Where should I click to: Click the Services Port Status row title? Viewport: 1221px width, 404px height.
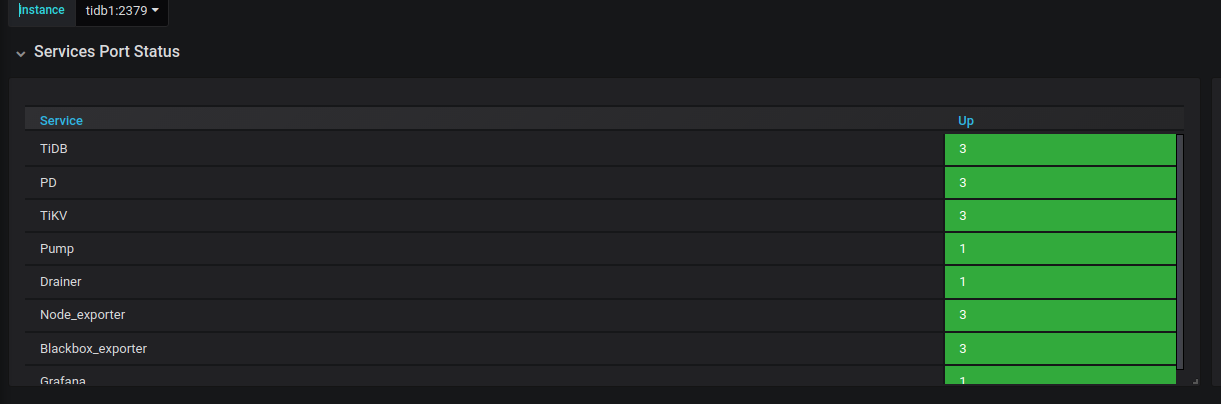point(107,52)
